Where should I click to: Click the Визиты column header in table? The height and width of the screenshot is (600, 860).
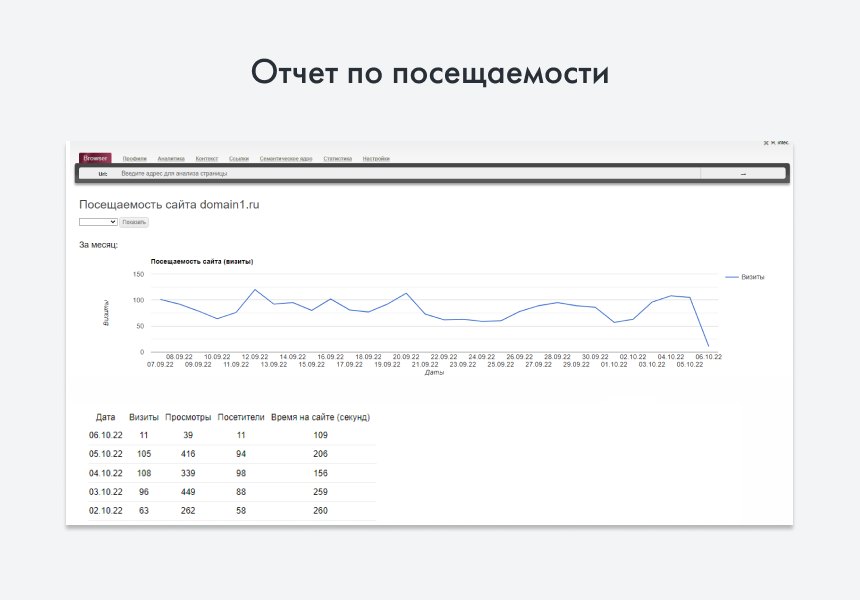pyautogui.click(x=144, y=417)
